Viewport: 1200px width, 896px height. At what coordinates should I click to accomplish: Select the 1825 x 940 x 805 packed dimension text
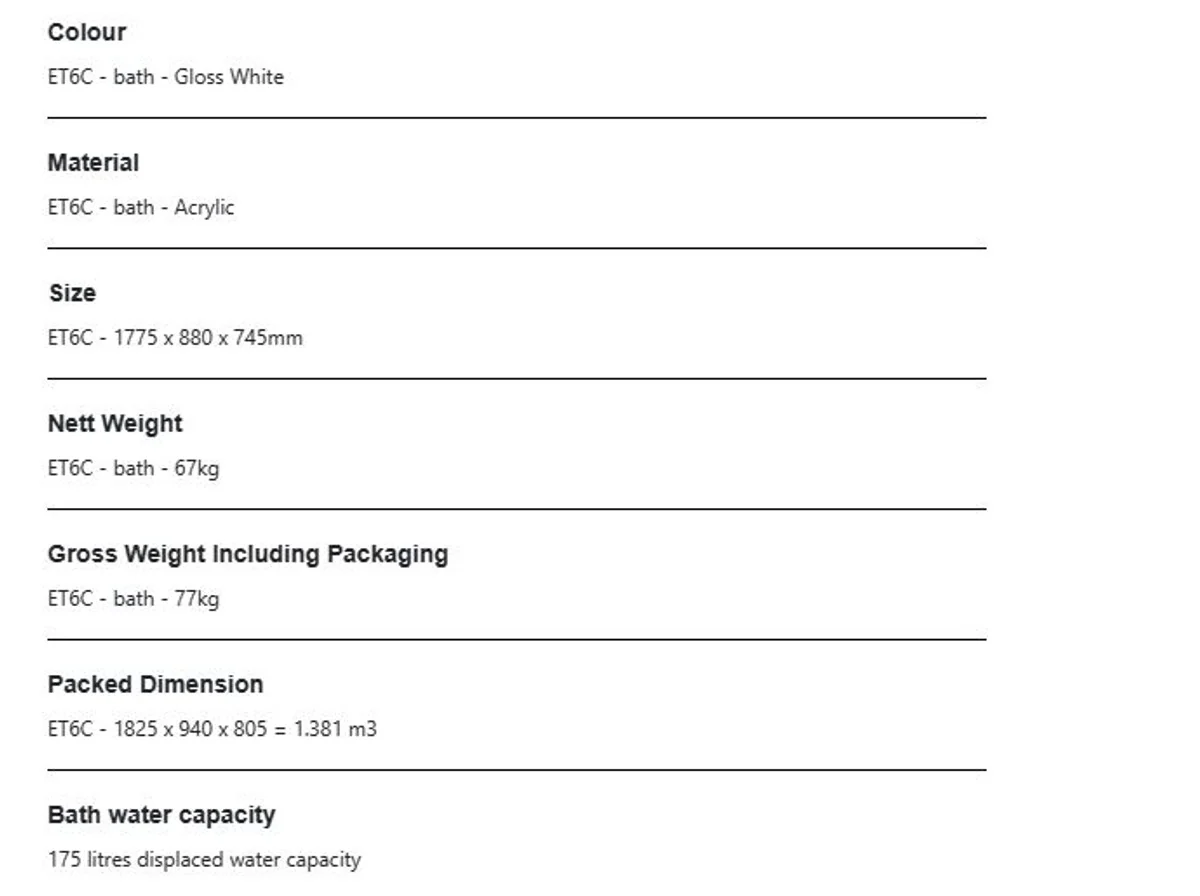click(191, 729)
